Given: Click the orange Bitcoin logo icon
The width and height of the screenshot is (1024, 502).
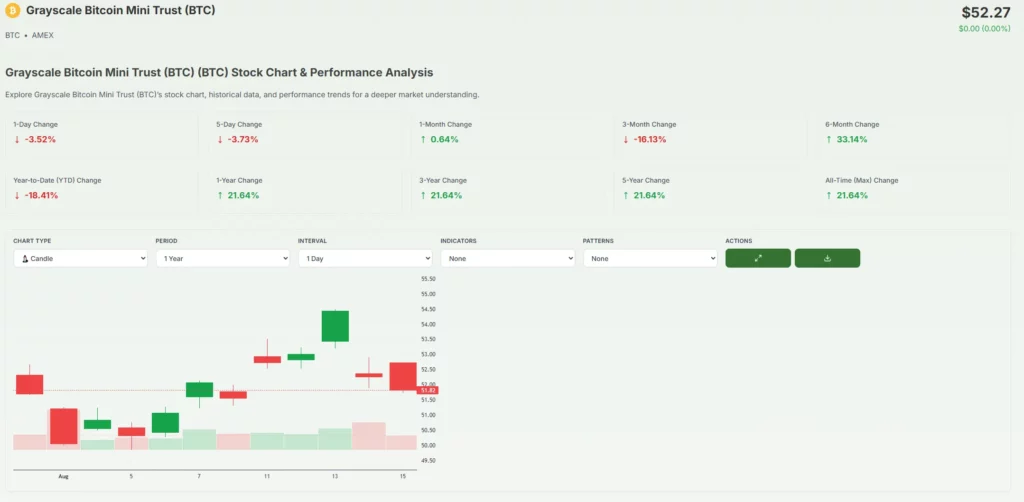Looking at the screenshot, I should 13,11.
